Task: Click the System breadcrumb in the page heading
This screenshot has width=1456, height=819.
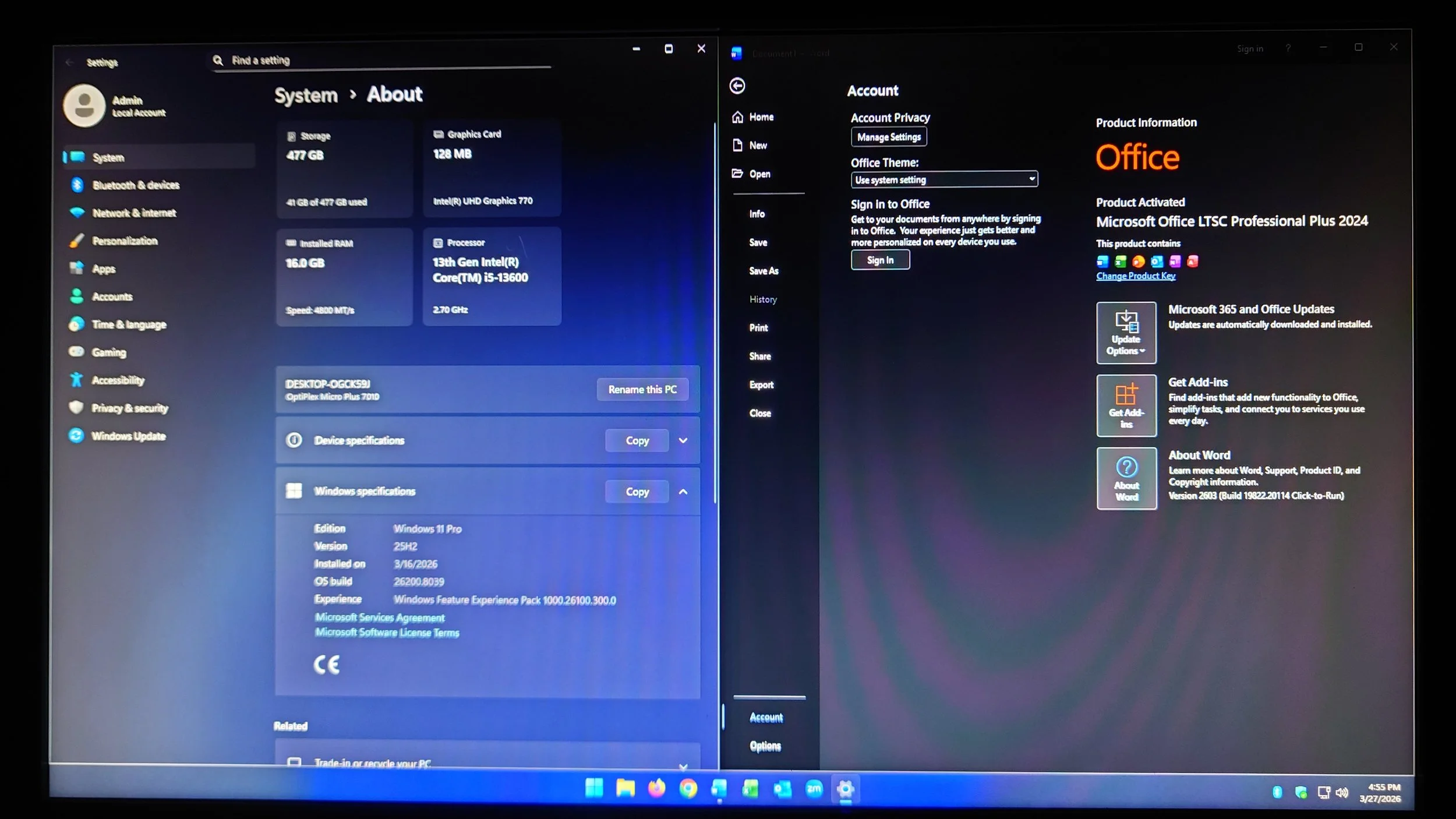Action: point(306,96)
